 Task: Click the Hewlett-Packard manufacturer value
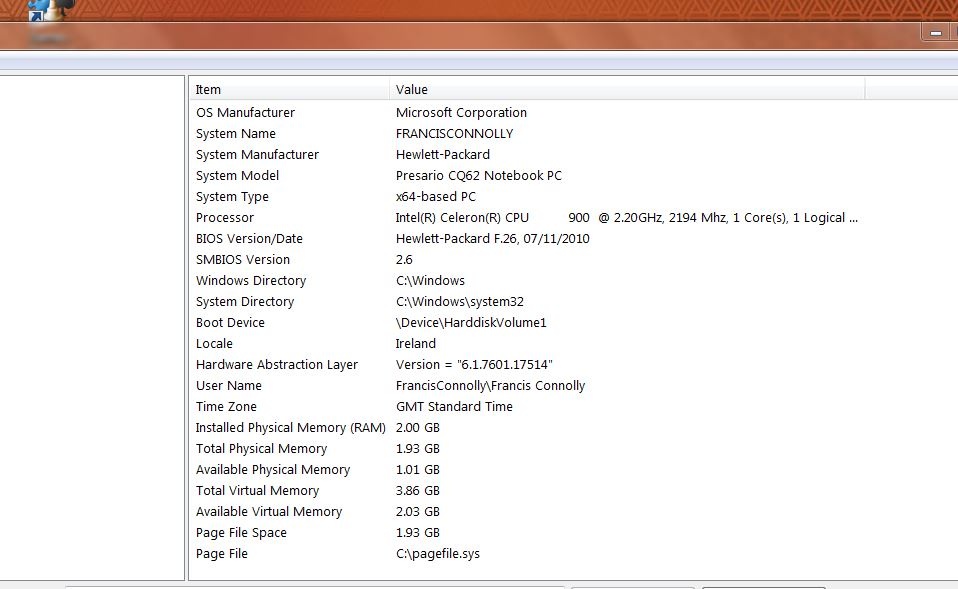coord(443,155)
